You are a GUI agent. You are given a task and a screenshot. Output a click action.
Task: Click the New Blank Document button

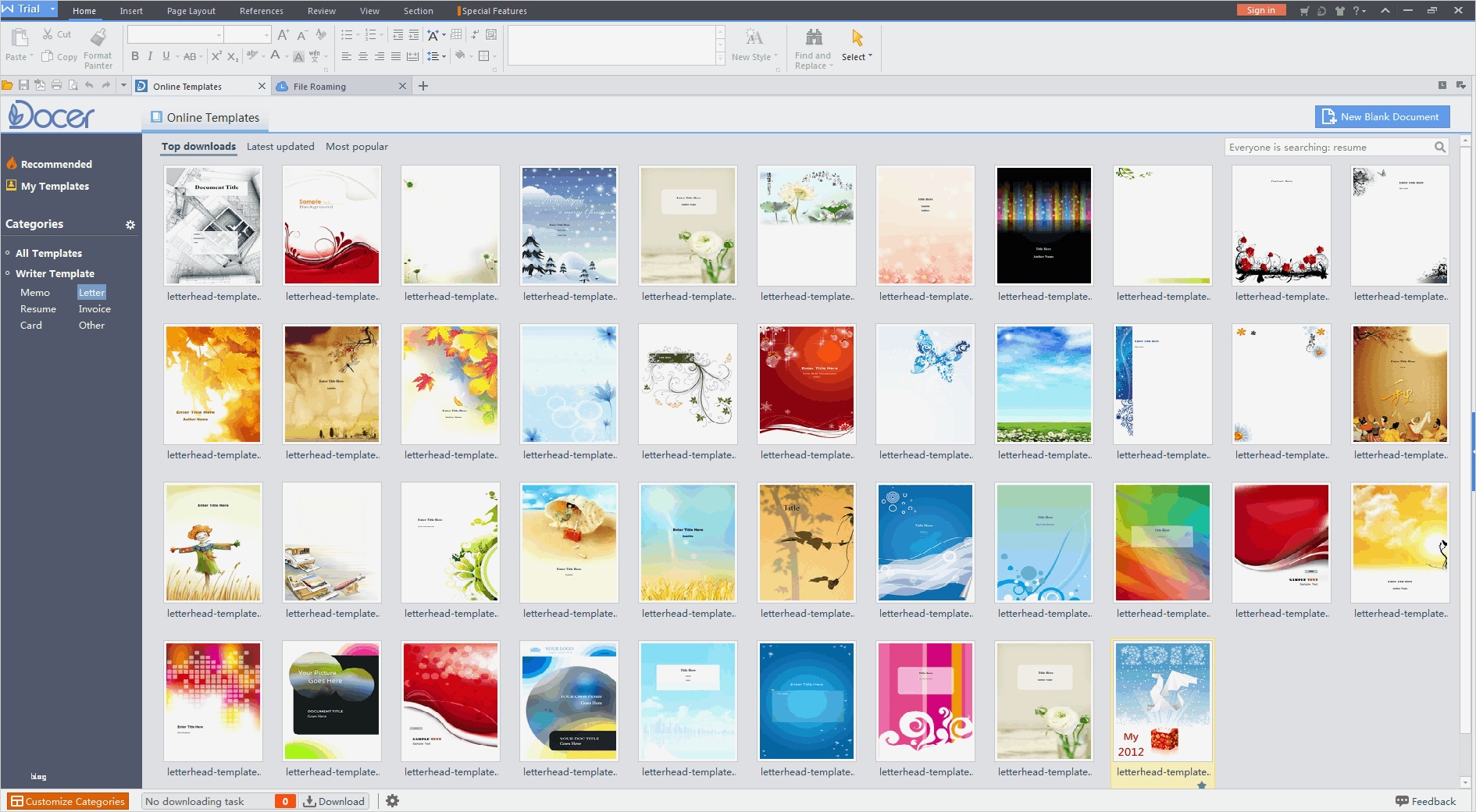[1382, 117]
